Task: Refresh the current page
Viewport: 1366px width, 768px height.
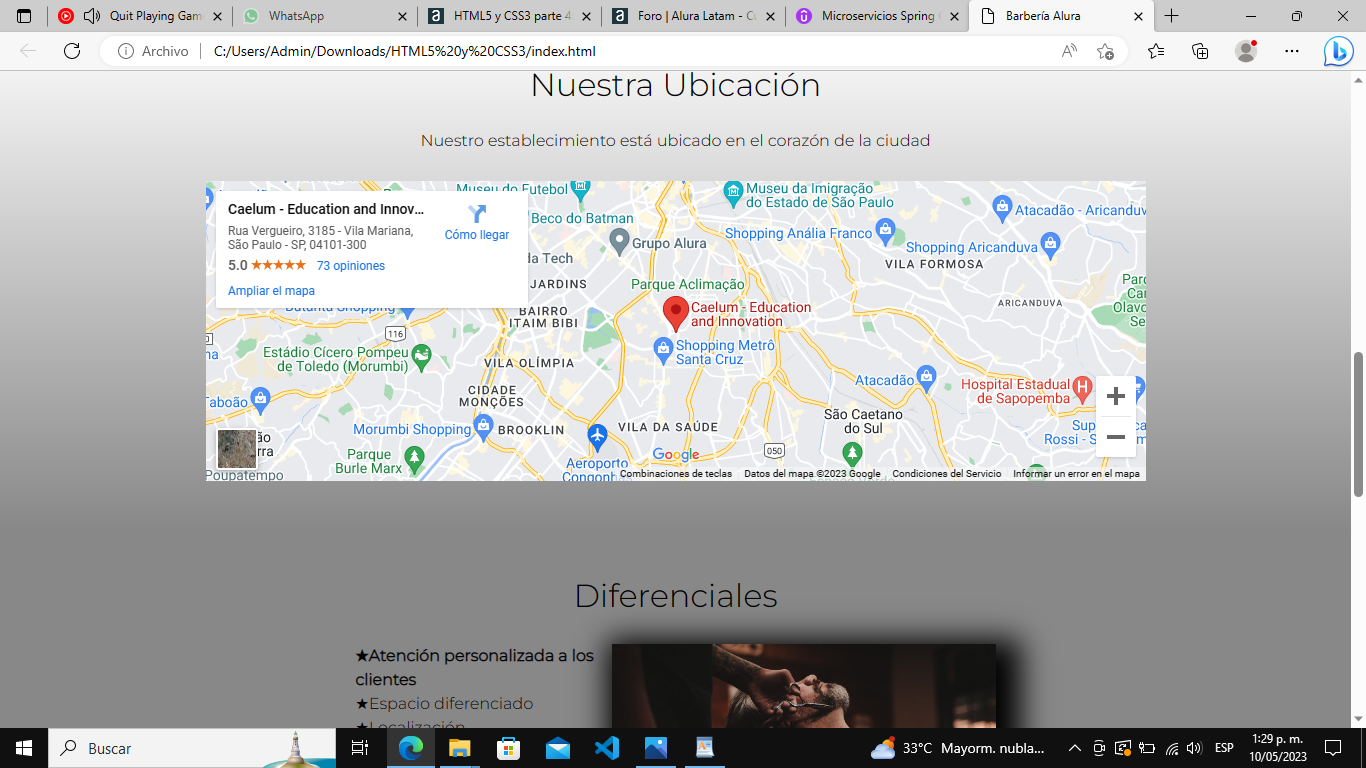Action: click(x=72, y=51)
